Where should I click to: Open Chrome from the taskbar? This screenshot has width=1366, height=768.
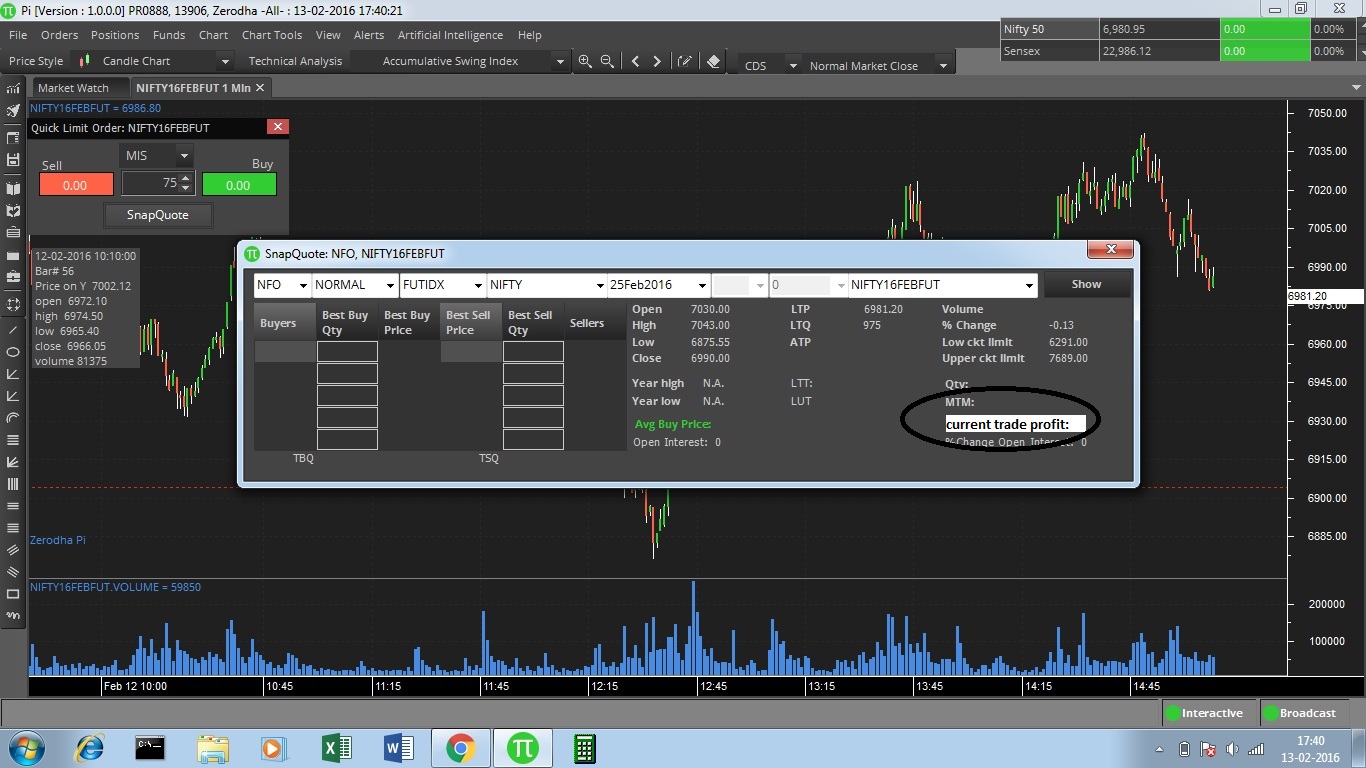tap(460, 748)
